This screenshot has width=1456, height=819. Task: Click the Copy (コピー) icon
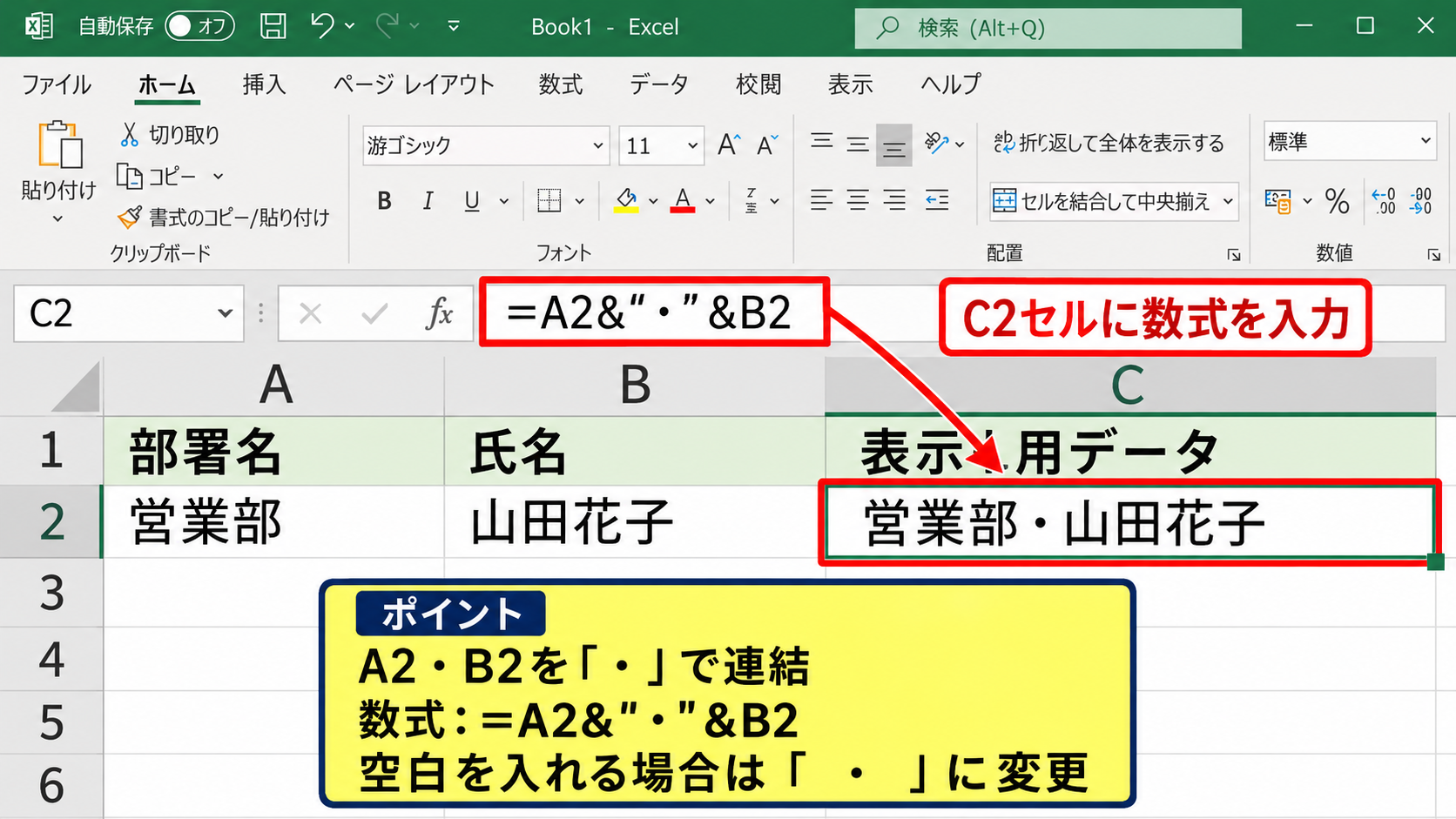point(130,177)
